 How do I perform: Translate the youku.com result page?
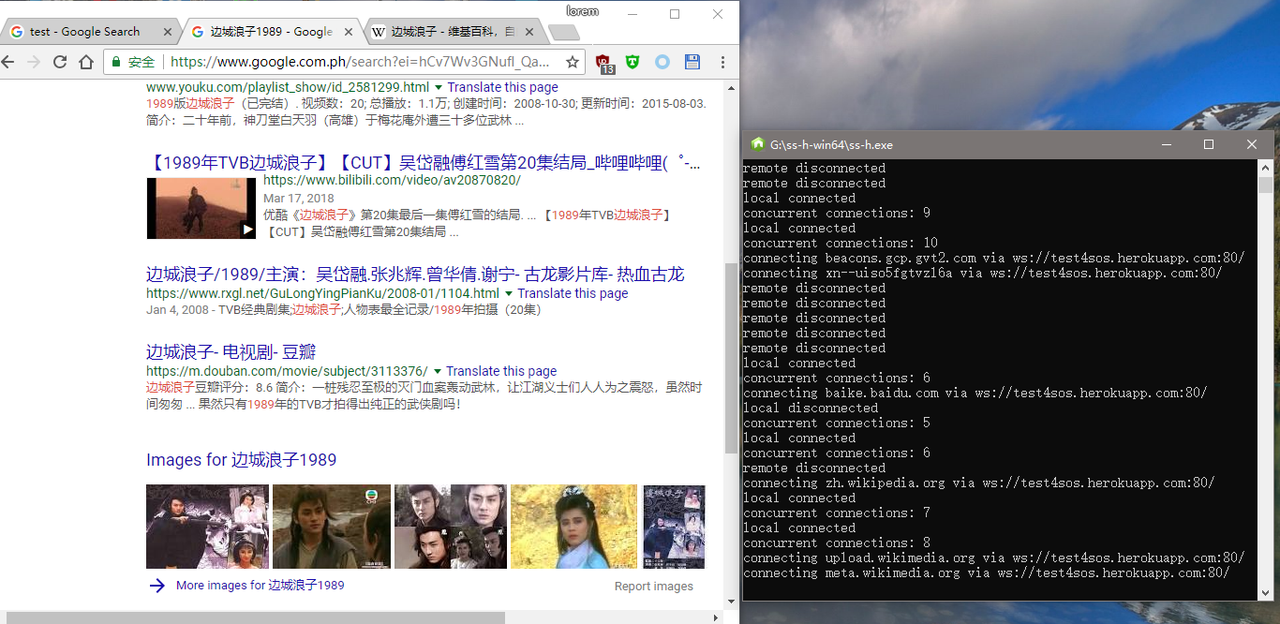point(502,87)
